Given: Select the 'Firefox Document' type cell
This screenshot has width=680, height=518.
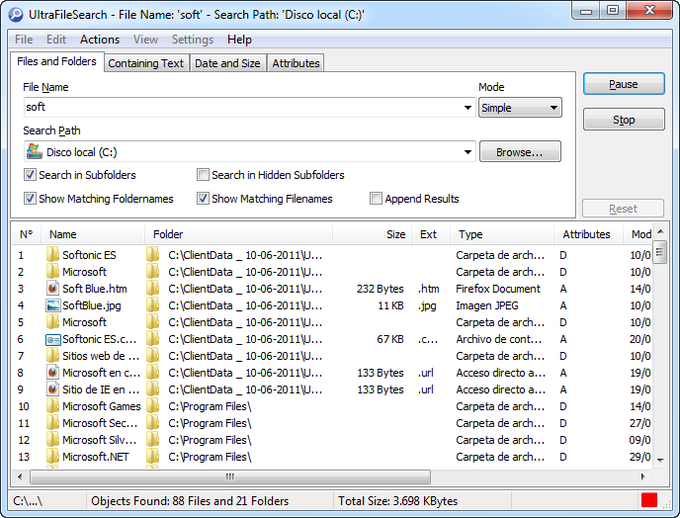Looking at the screenshot, I should [x=498, y=289].
